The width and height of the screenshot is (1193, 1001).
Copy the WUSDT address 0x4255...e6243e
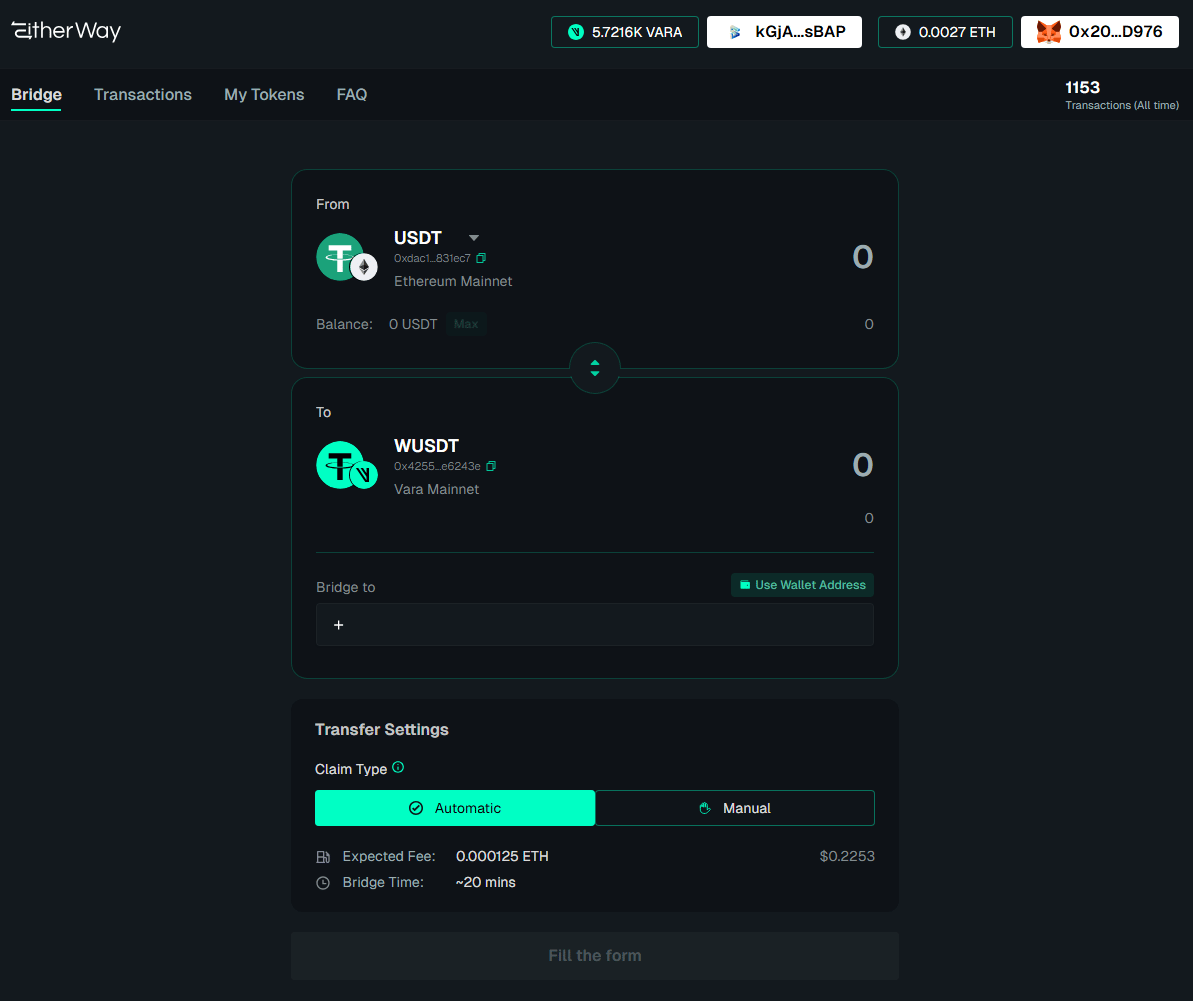491,466
